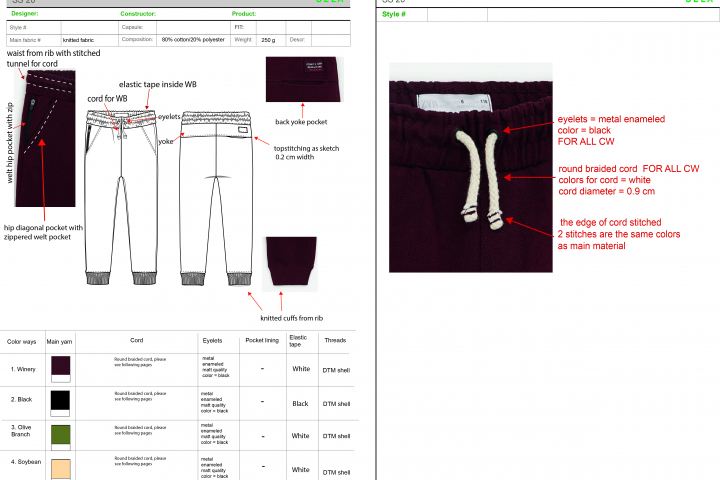Image resolution: width=720 pixels, height=480 pixels.
Task: Click the 'Designer:' header label
Action: [25, 14]
